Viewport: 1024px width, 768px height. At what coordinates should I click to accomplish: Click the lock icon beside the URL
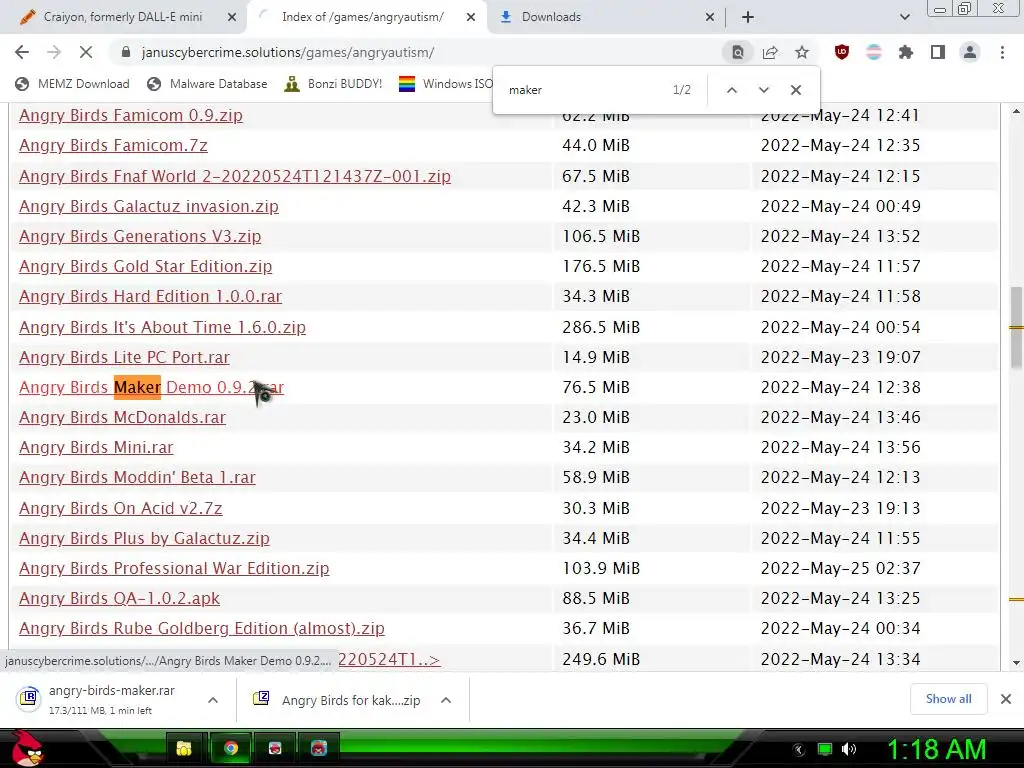pyautogui.click(x=126, y=52)
